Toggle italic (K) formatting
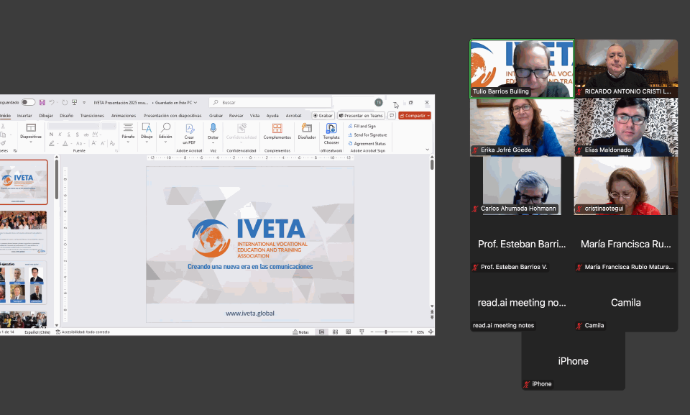 click(60, 135)
